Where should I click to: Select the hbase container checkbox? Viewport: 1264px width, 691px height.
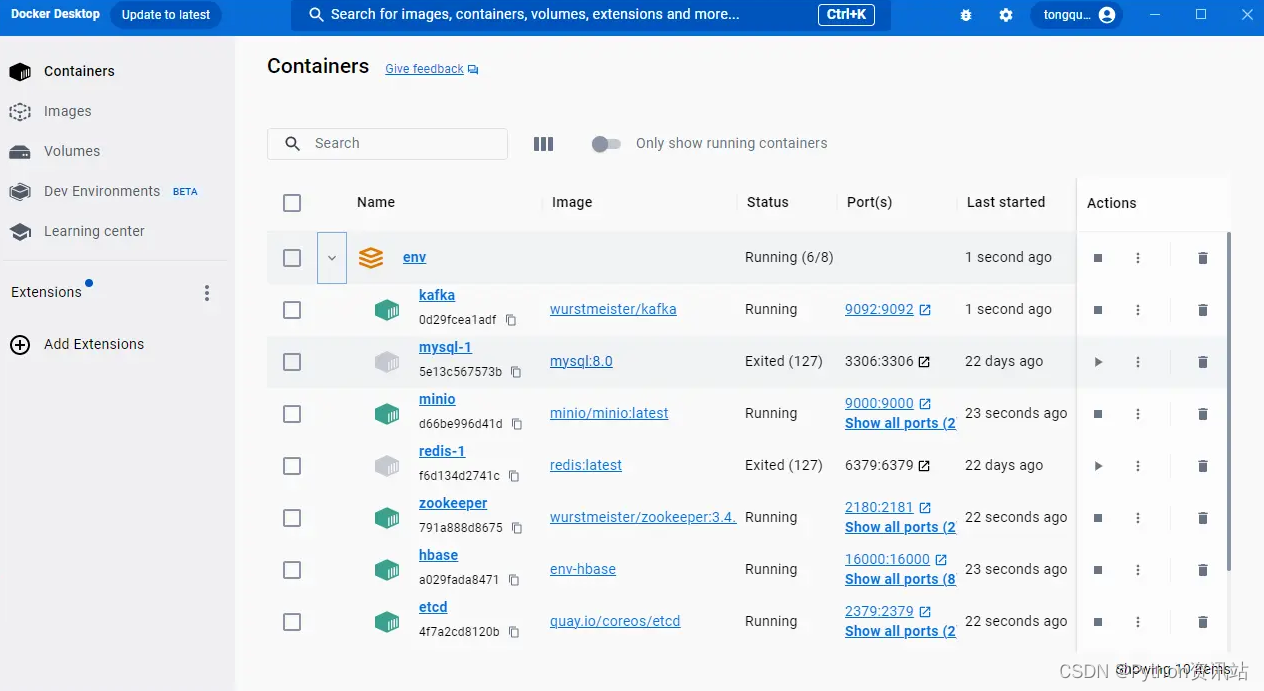click(292, 570)
